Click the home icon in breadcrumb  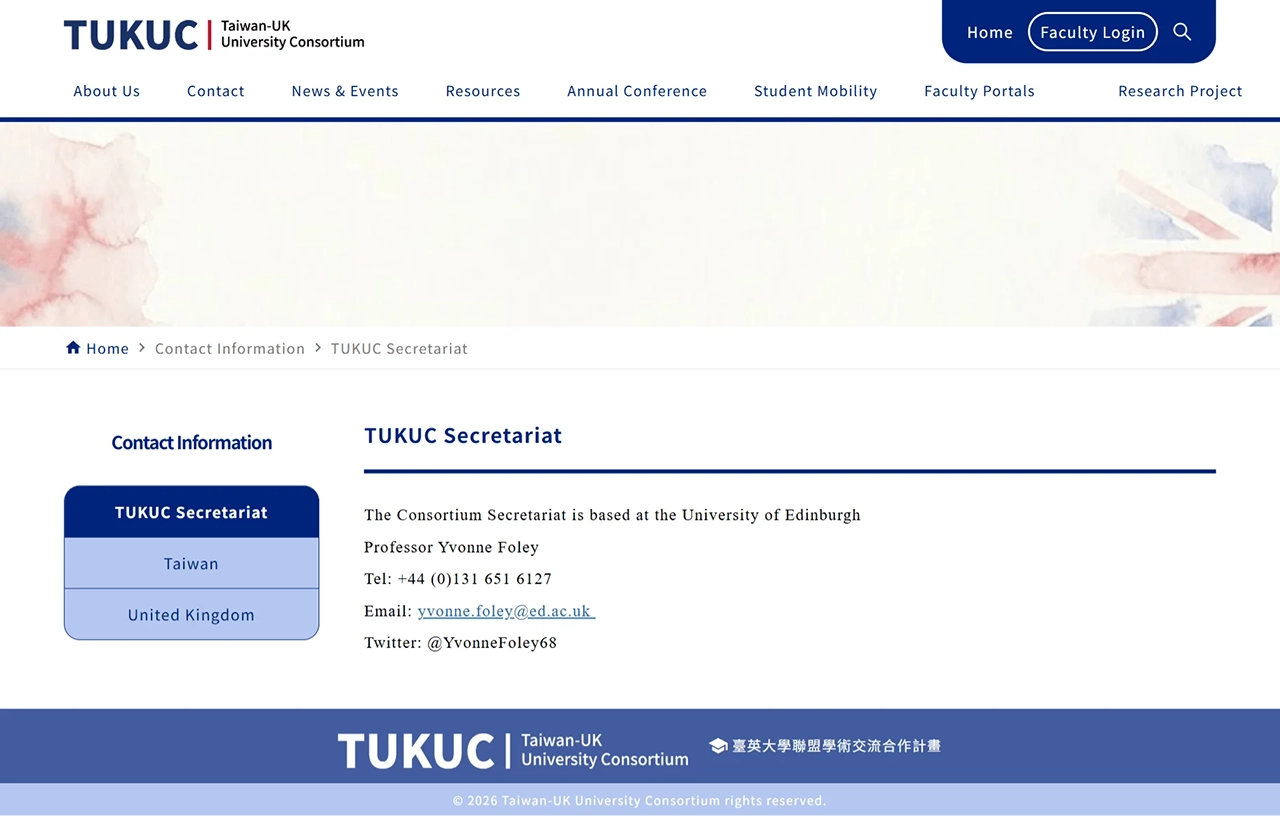pyautogui.click(x=73, y=348)
